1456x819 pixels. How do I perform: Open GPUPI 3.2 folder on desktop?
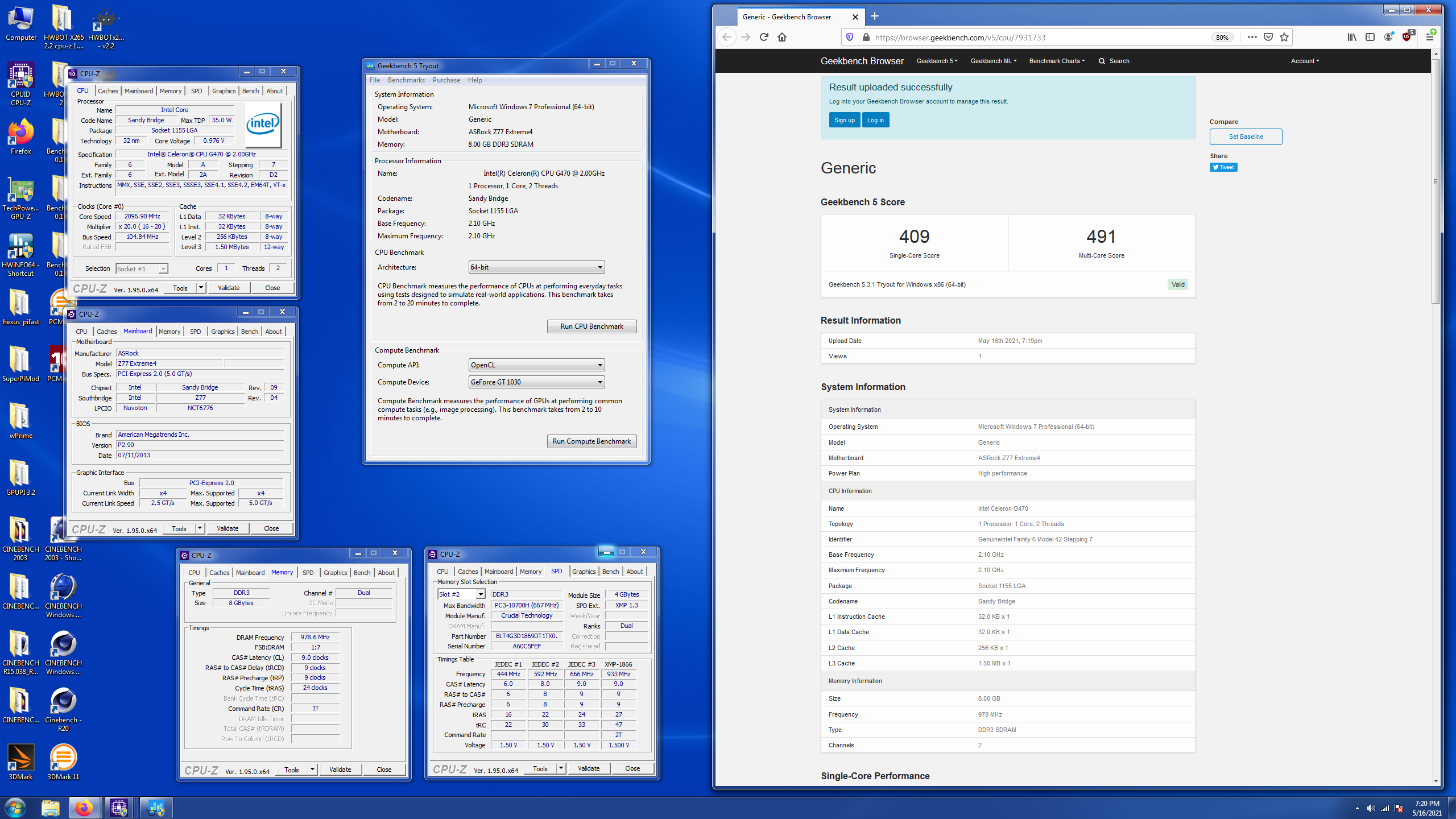[20, 478]
